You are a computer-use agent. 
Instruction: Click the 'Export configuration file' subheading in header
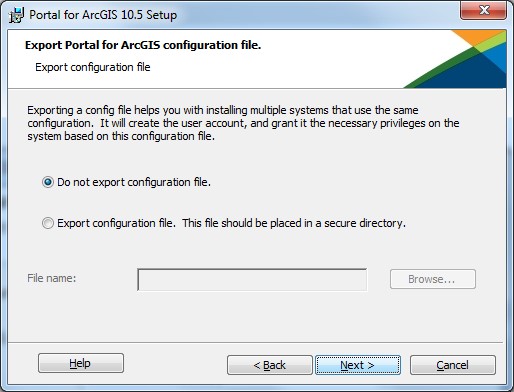point(93,67)
